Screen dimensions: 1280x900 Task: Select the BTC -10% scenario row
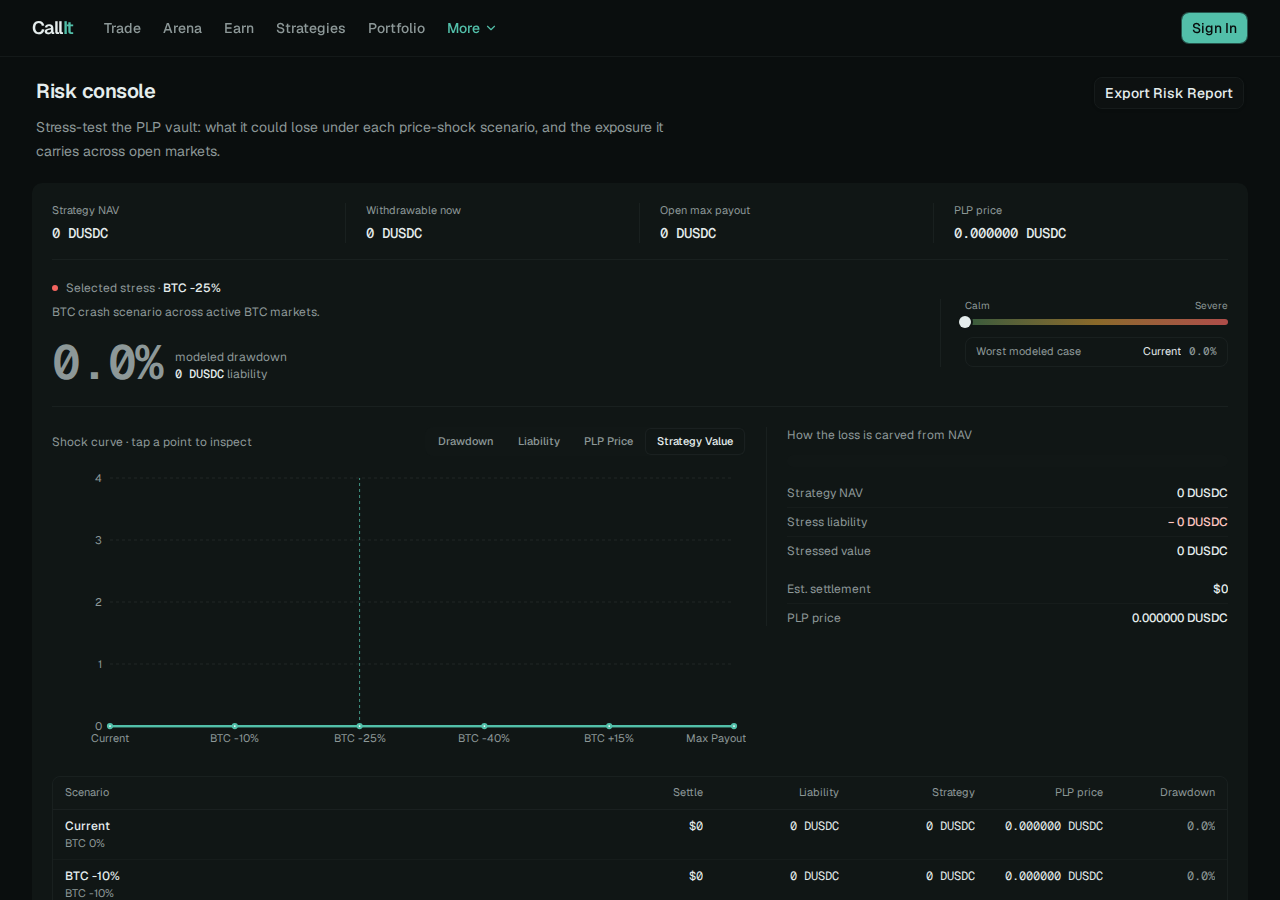640,880
